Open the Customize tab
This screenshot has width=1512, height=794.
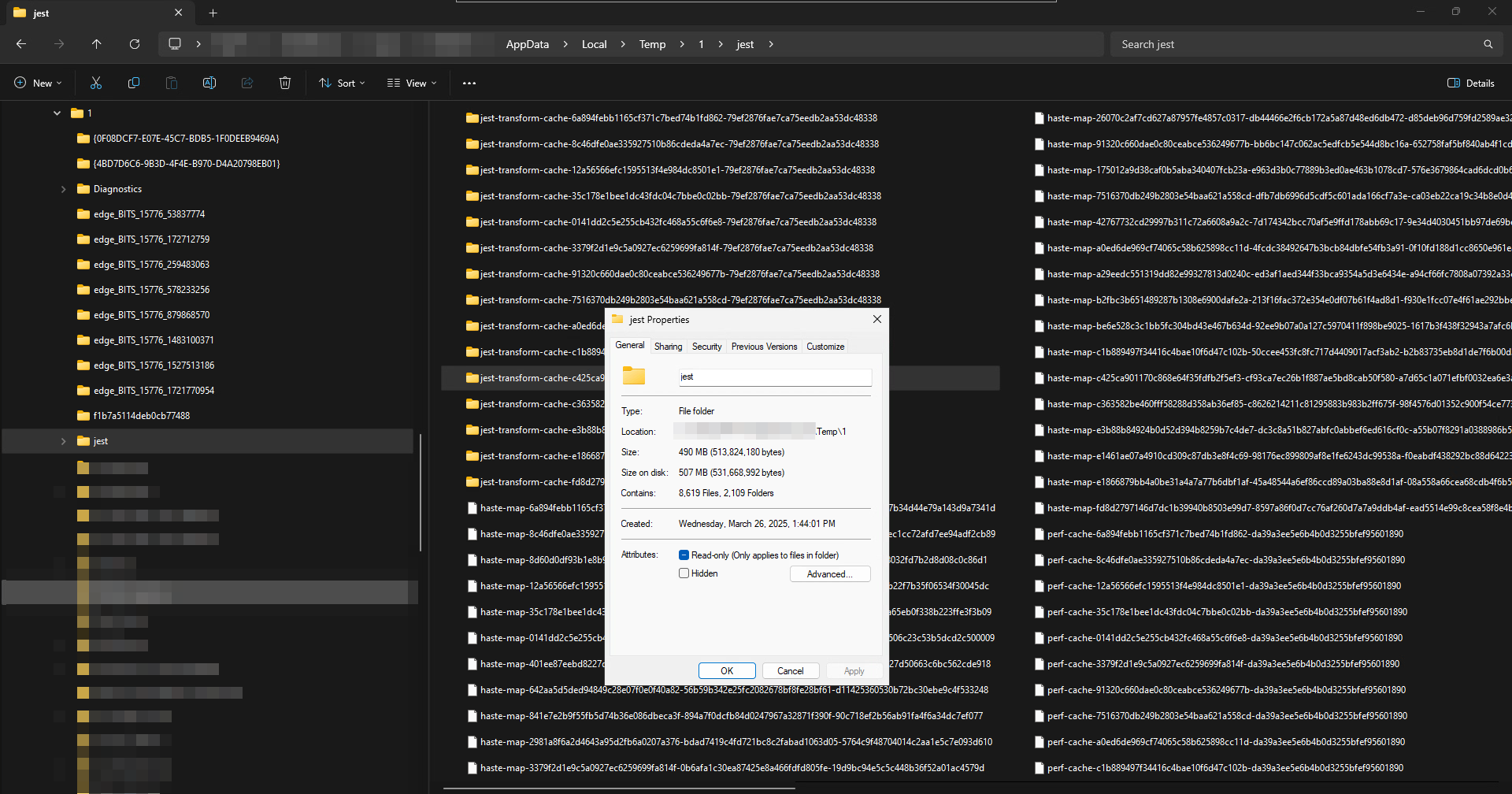pyautogui.click(x=825, y=347)
